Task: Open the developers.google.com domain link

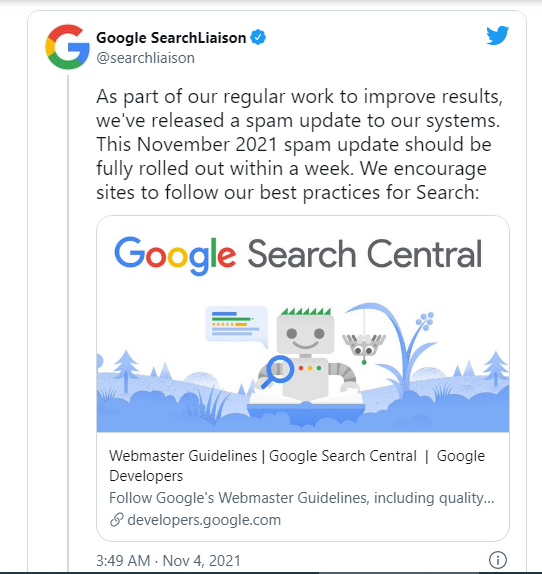Action: (204, 520)
